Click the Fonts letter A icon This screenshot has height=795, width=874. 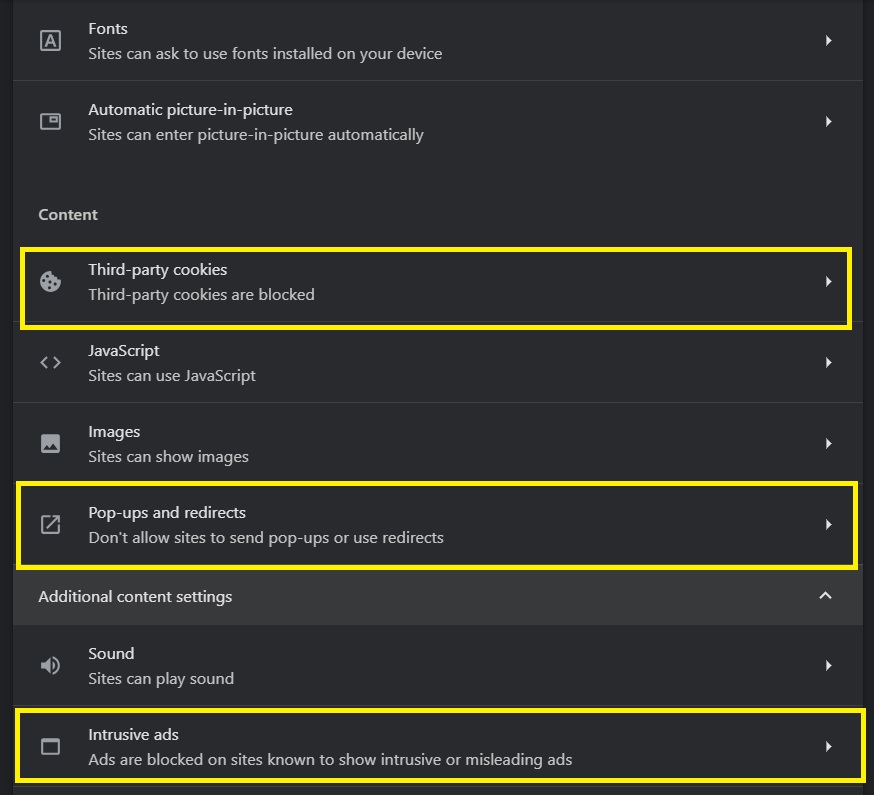[50, 41]
